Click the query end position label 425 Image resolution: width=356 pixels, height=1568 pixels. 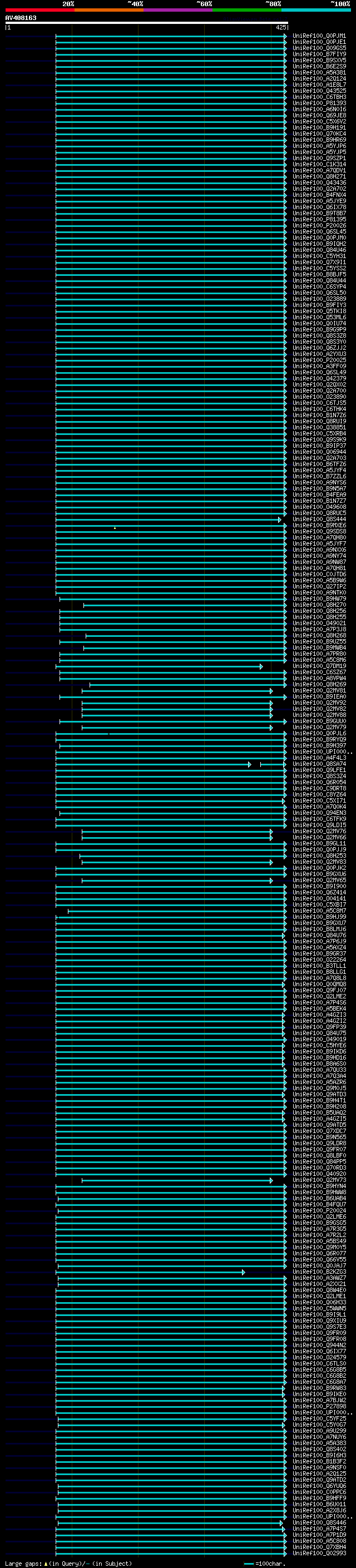[x=280, y=27]
